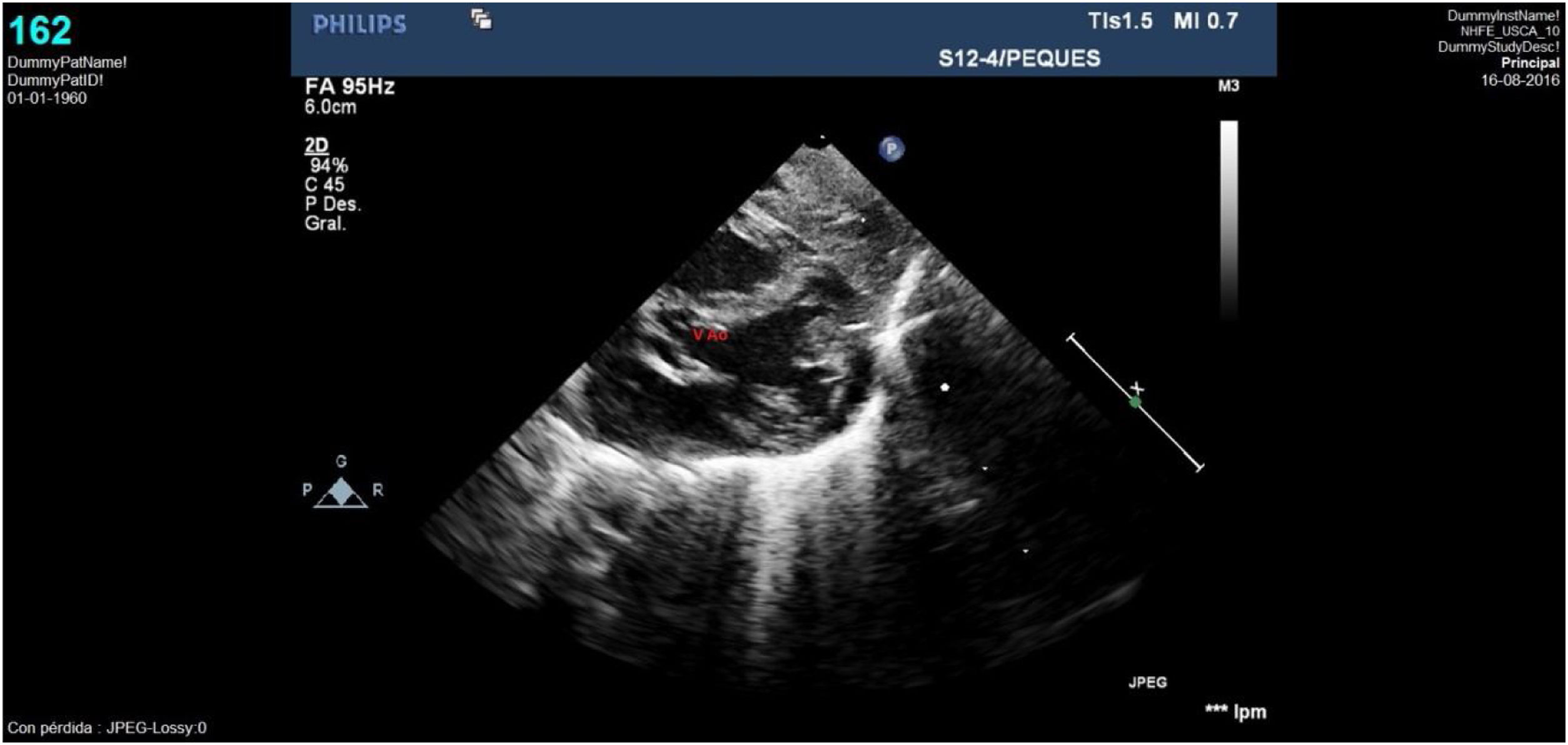Screen dimensions: 1568x745
Task: Click the M3 label above grayscale bar
Action: point(1228,86)
